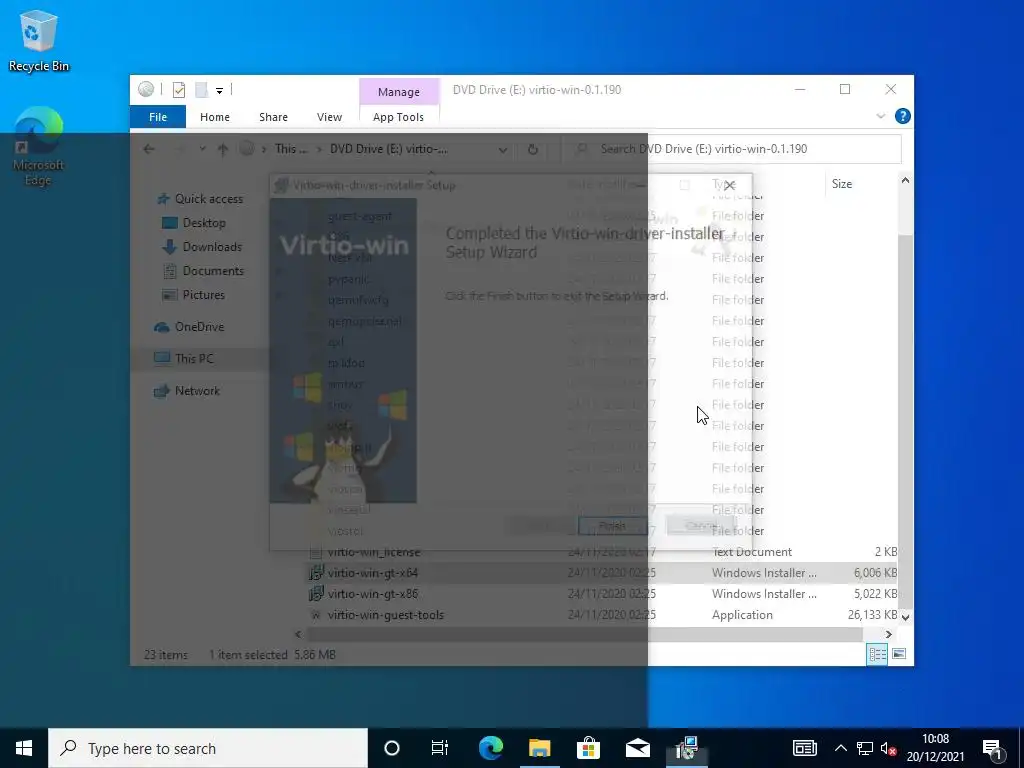Select Network in the navigation pane

point(188,391)
